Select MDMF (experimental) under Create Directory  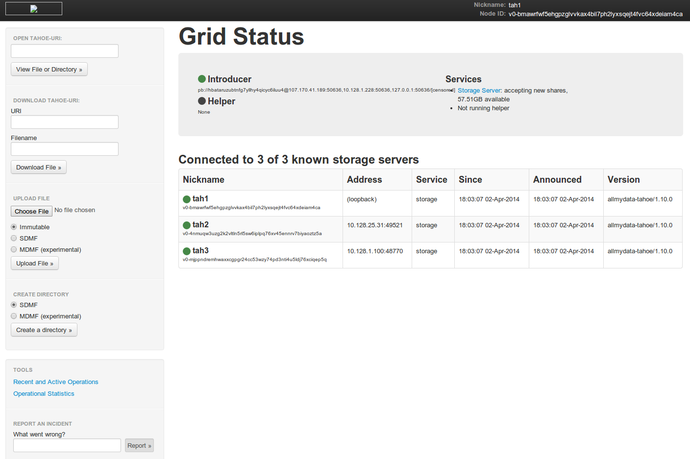pos(14,316)
